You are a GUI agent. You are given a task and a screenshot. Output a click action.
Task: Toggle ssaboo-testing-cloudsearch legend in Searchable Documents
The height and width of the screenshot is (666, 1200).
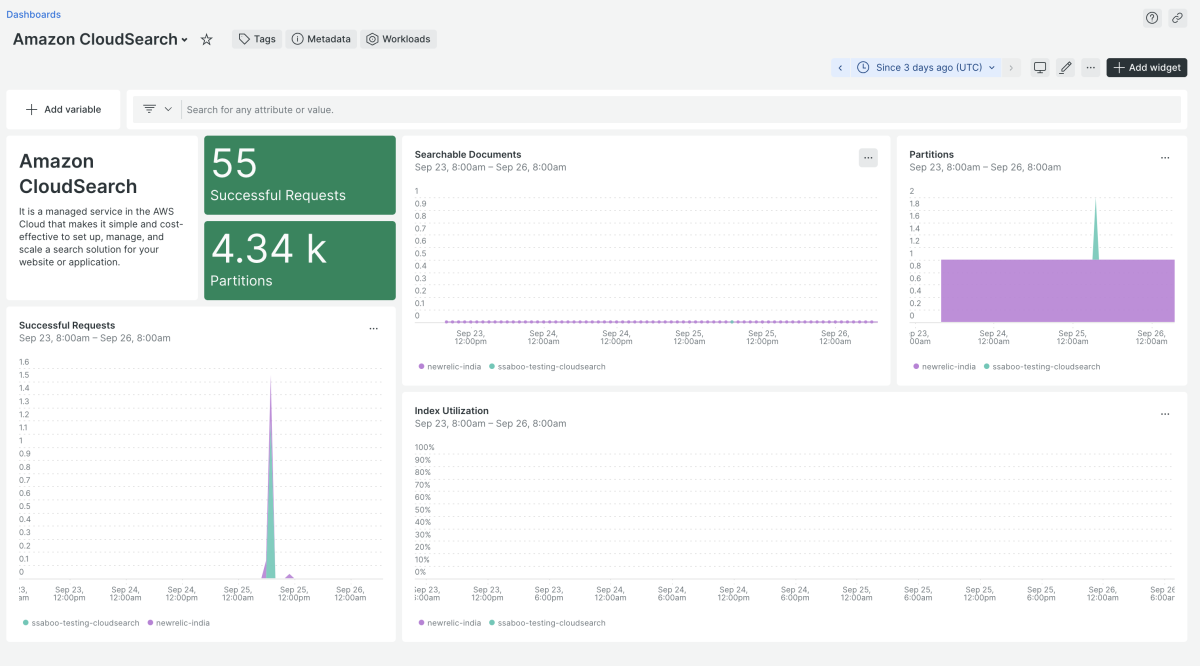pyautogui.click(x=547, y=366)
